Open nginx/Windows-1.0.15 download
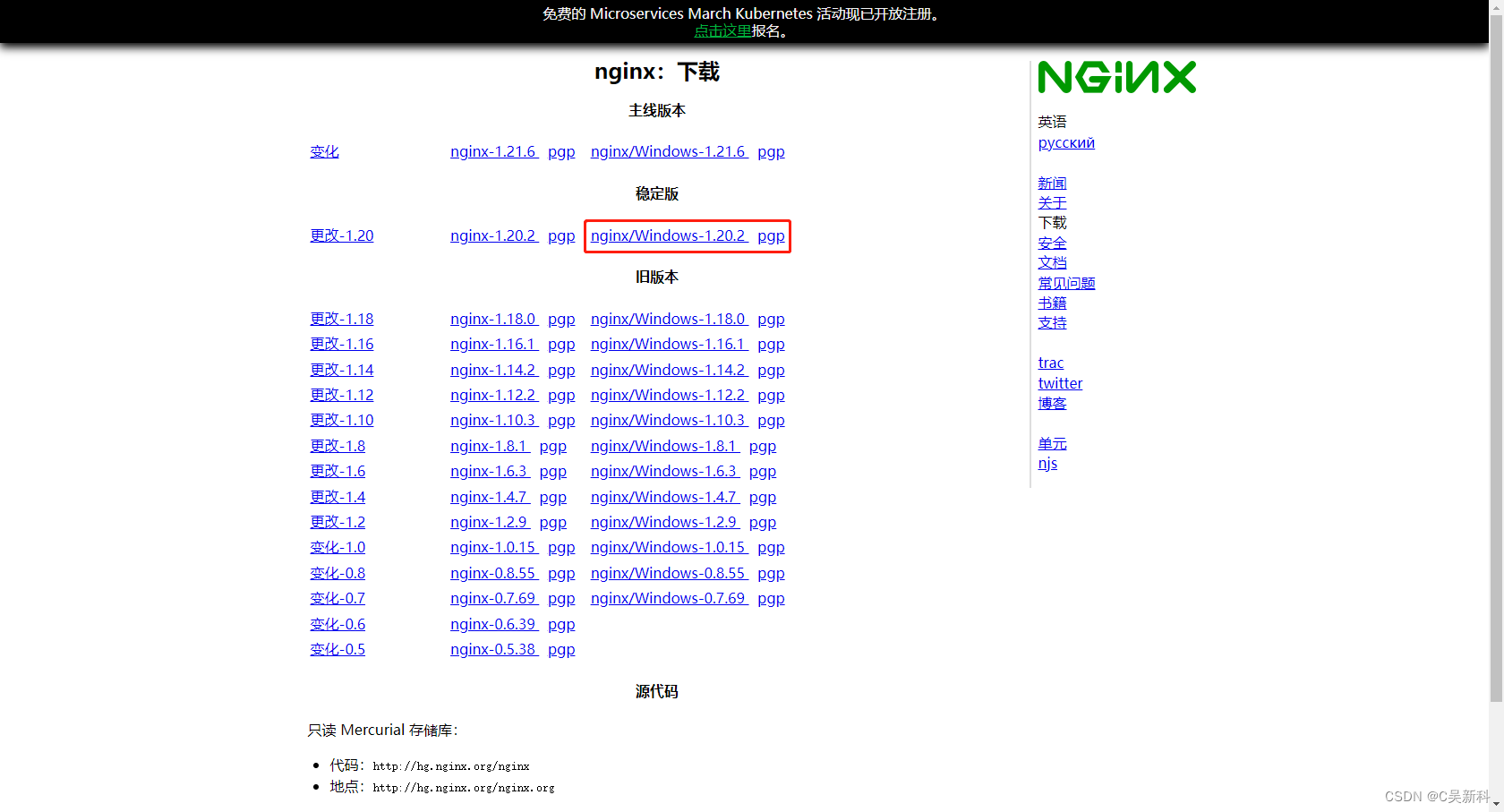This screenshot has width=1504, height=812. pos(669,547)
